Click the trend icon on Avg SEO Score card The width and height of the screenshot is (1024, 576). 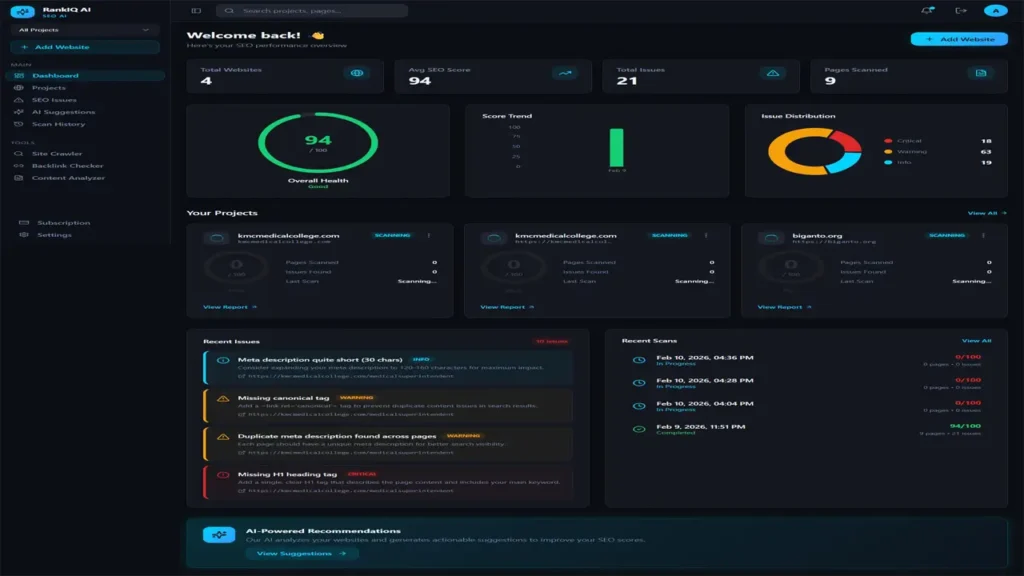coord(565,73)
